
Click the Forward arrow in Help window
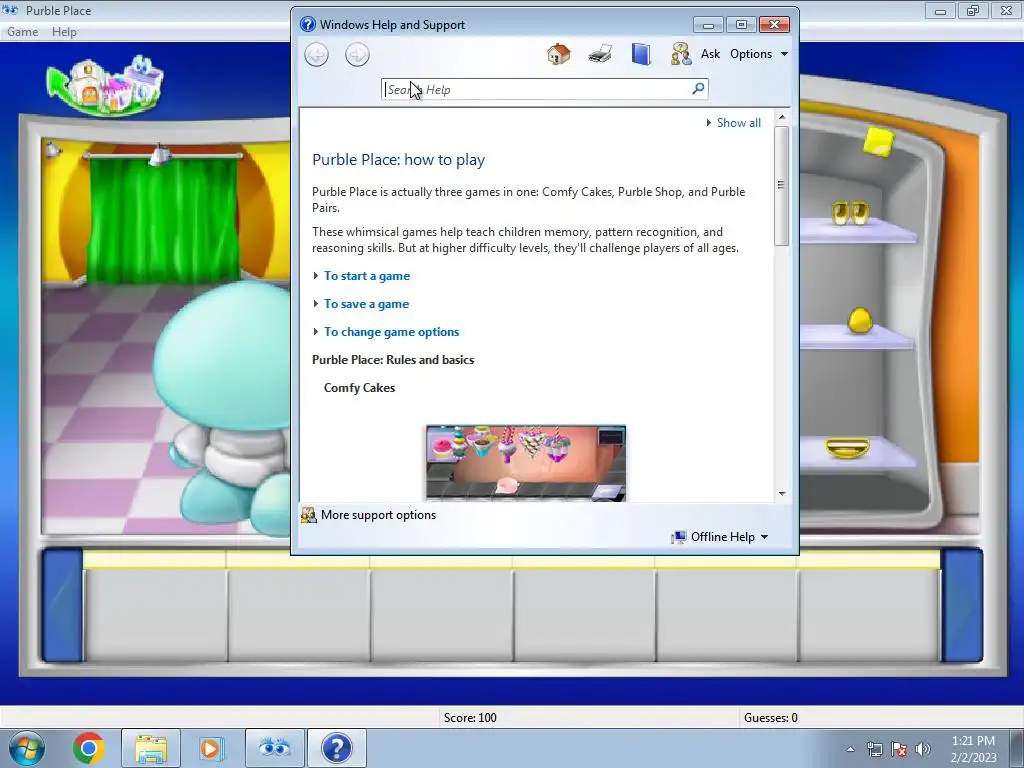(x=357, y=54)
